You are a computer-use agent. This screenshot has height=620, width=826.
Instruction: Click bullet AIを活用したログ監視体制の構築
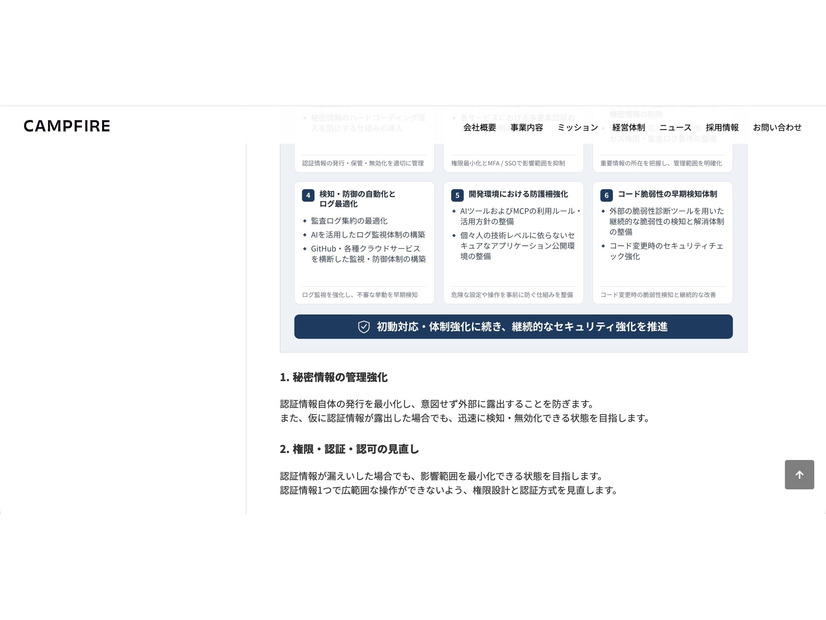coord(368,234)
